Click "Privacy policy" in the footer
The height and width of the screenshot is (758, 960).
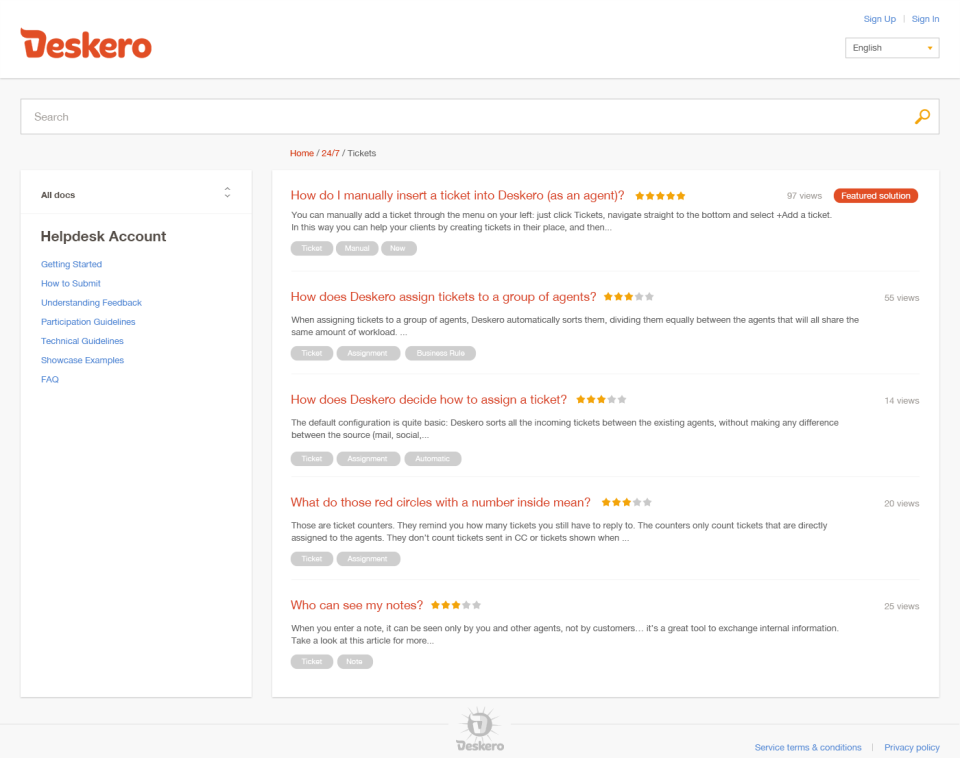(911, 747)
